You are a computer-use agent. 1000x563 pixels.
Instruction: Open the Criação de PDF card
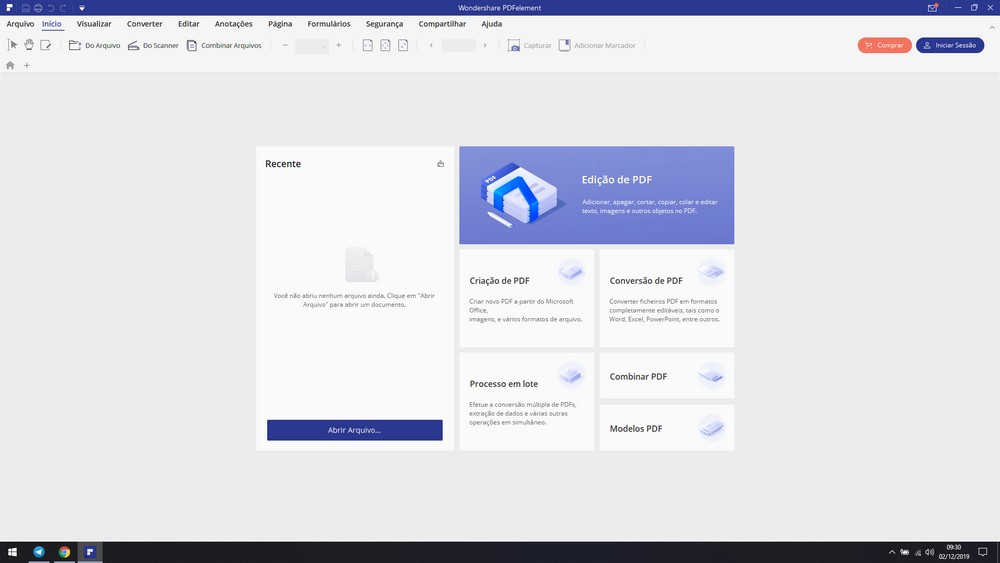pos(527,298)
